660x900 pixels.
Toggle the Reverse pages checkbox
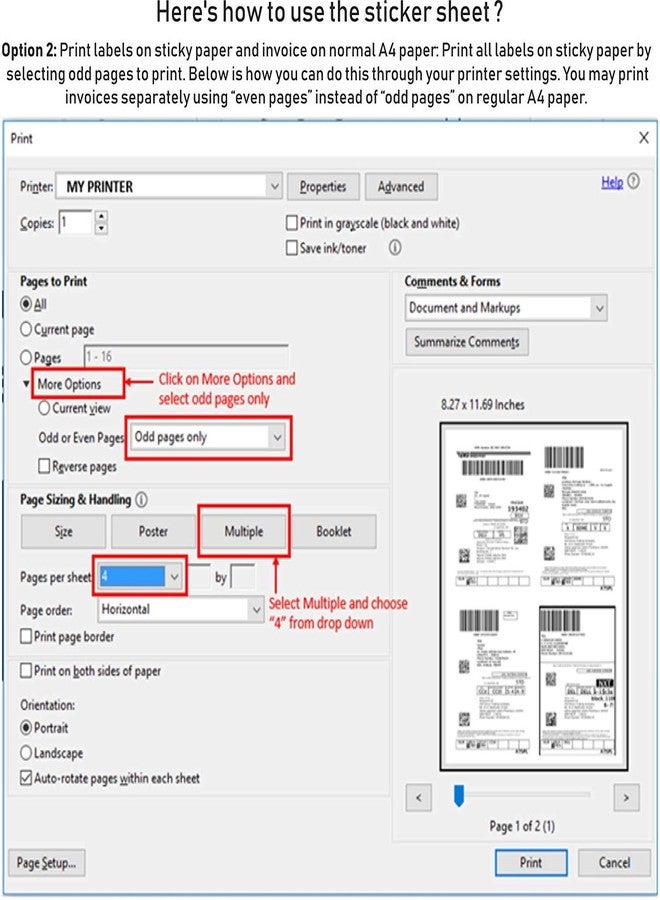click(44, 466)
